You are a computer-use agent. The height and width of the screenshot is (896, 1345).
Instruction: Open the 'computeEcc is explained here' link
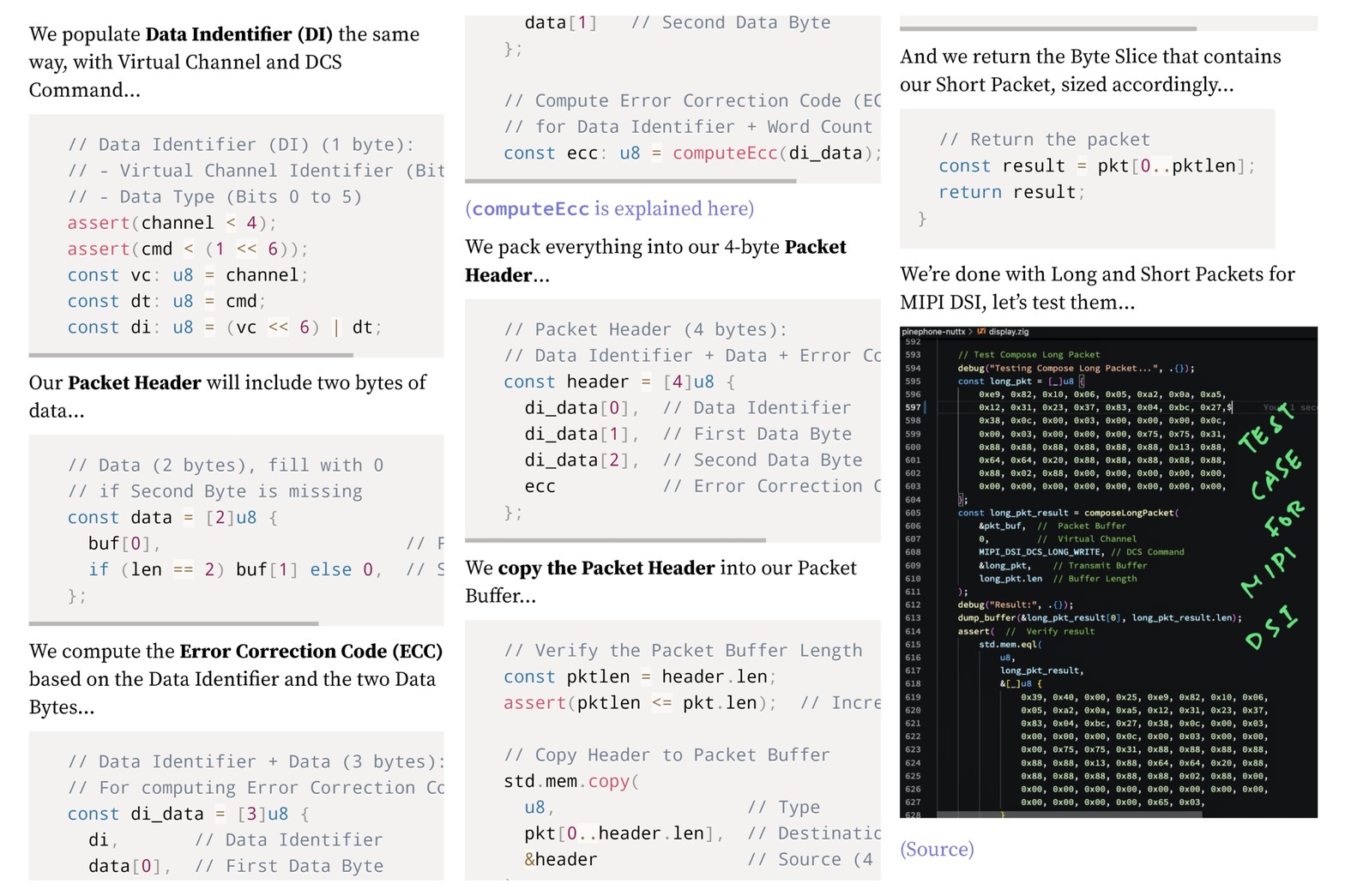click(x=609, y=208)
